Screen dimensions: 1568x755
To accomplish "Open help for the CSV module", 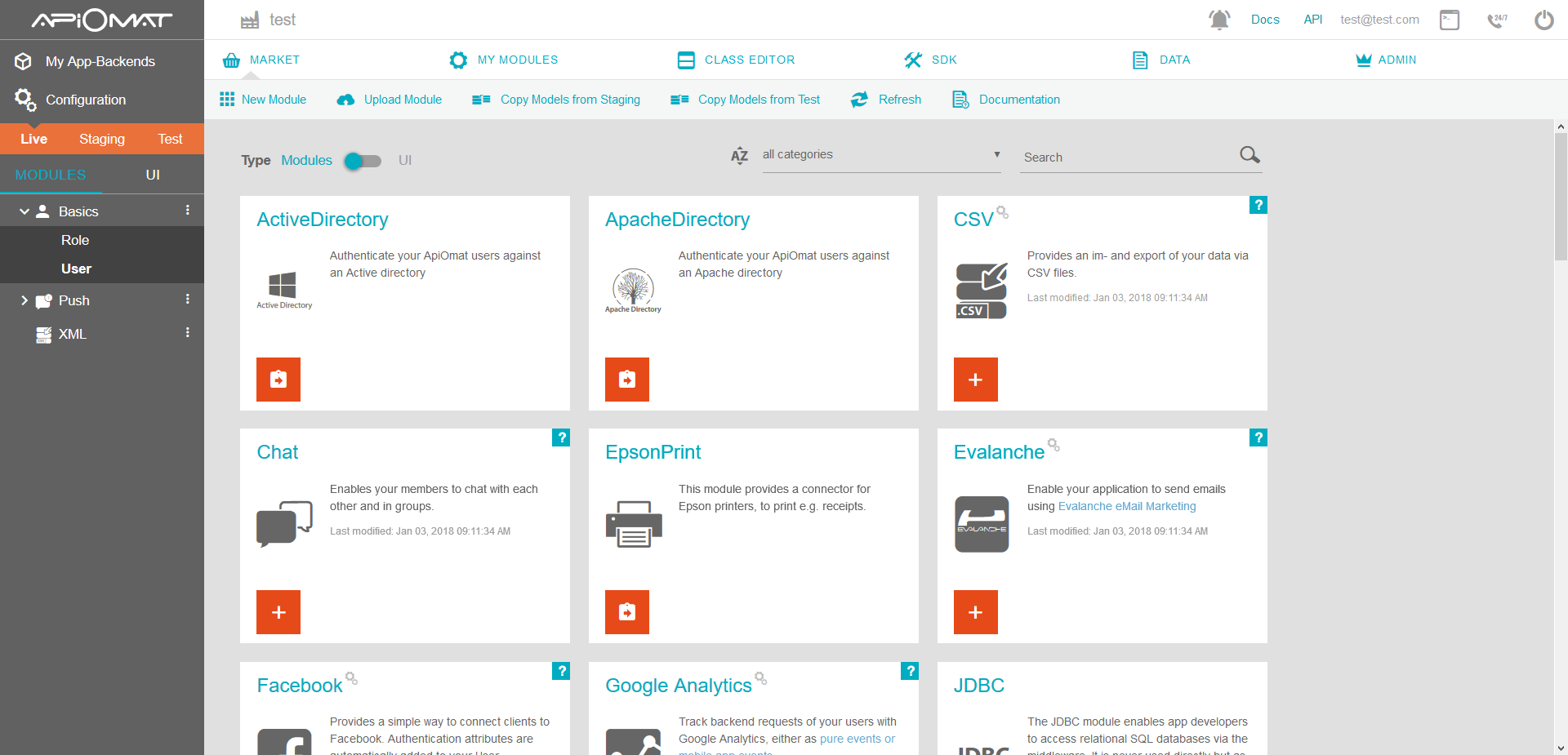I will click(x=1258, y=205).
